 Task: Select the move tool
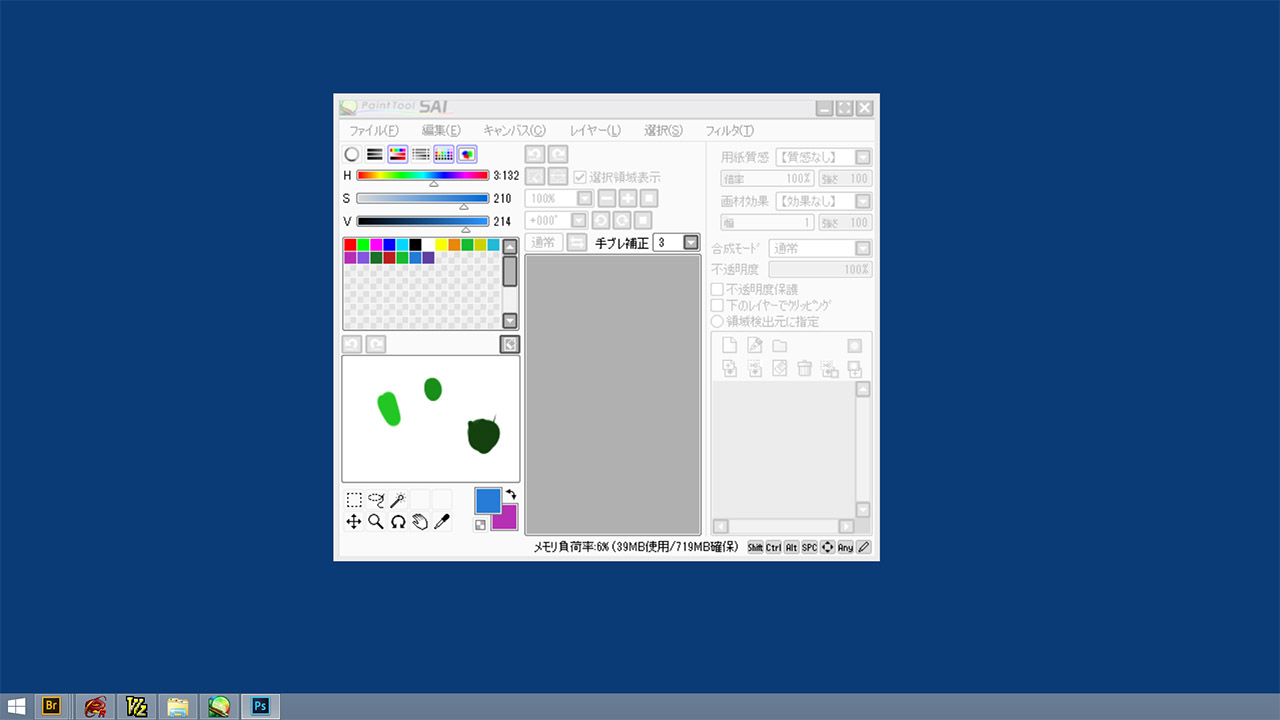pyautogui.click(x=354, y=521)
